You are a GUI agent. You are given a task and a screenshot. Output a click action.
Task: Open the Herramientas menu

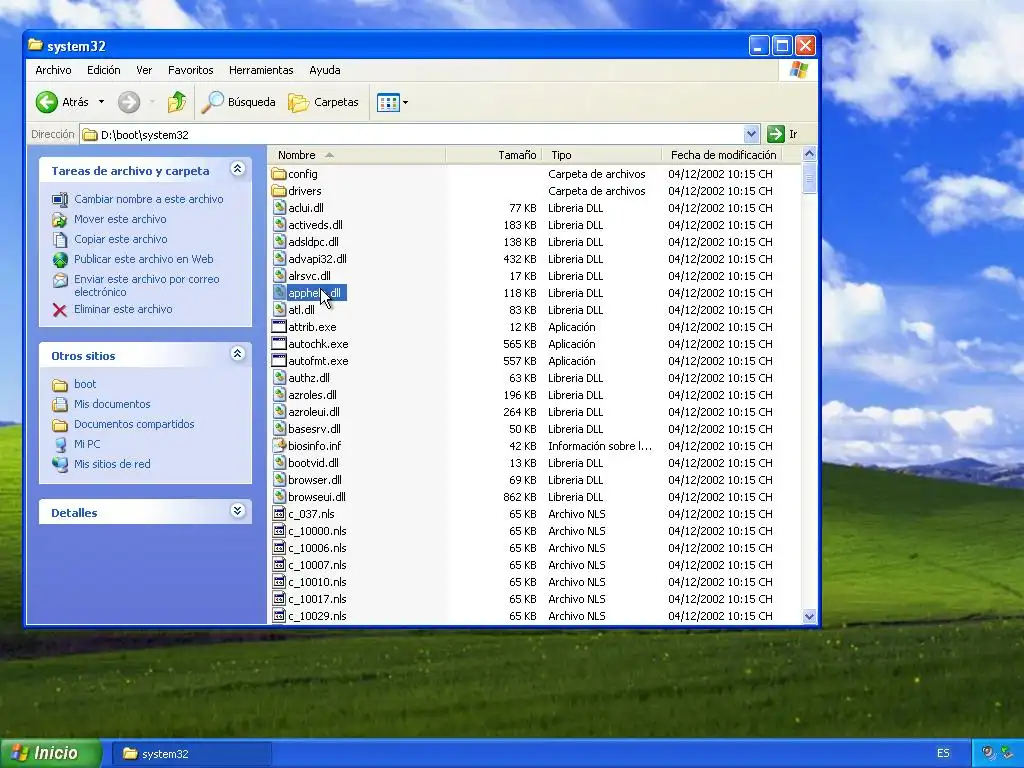(x=261, y=70)
